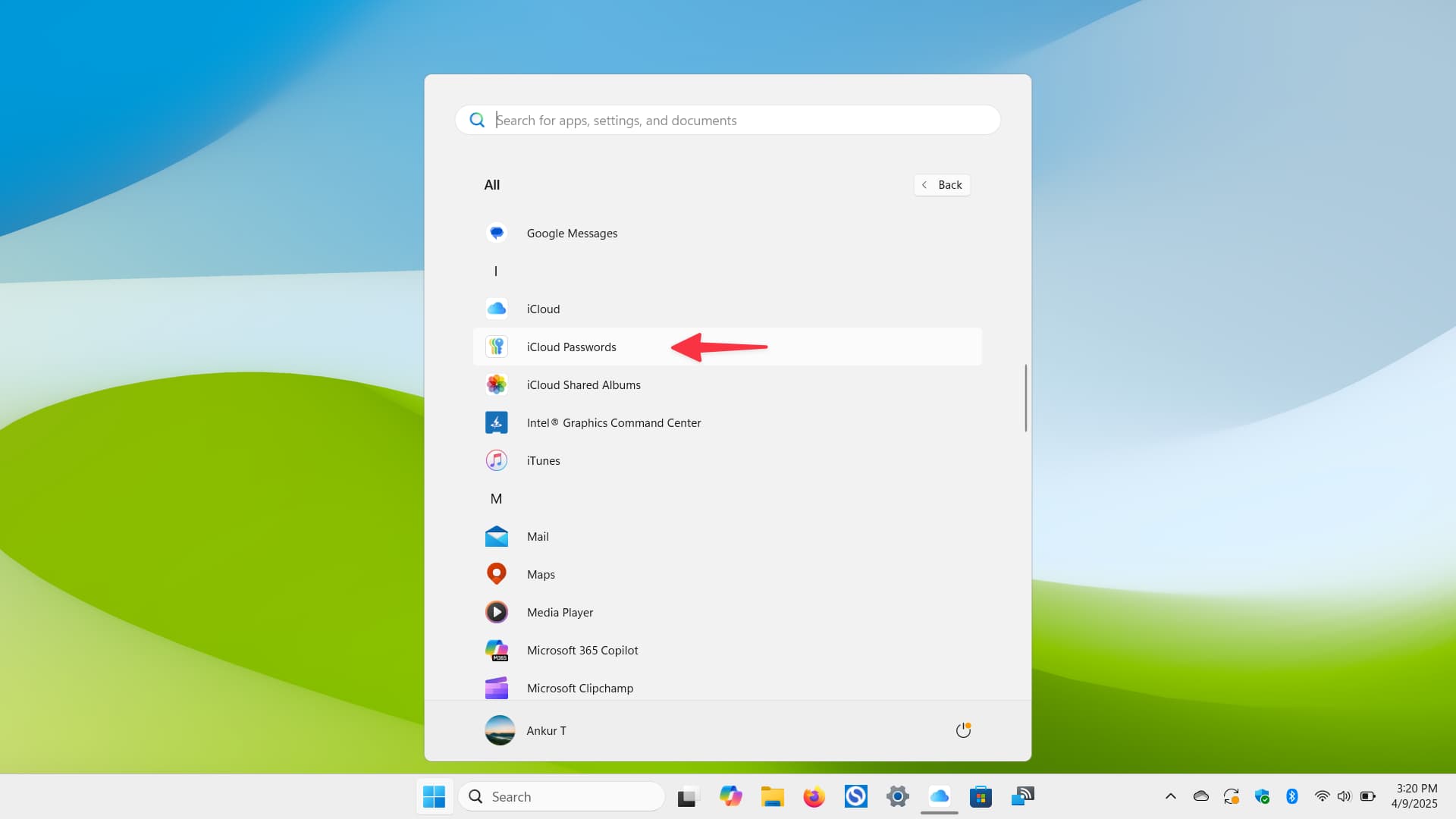Open the Maps pin icon
1456x819 pixels.
point(496,574)
